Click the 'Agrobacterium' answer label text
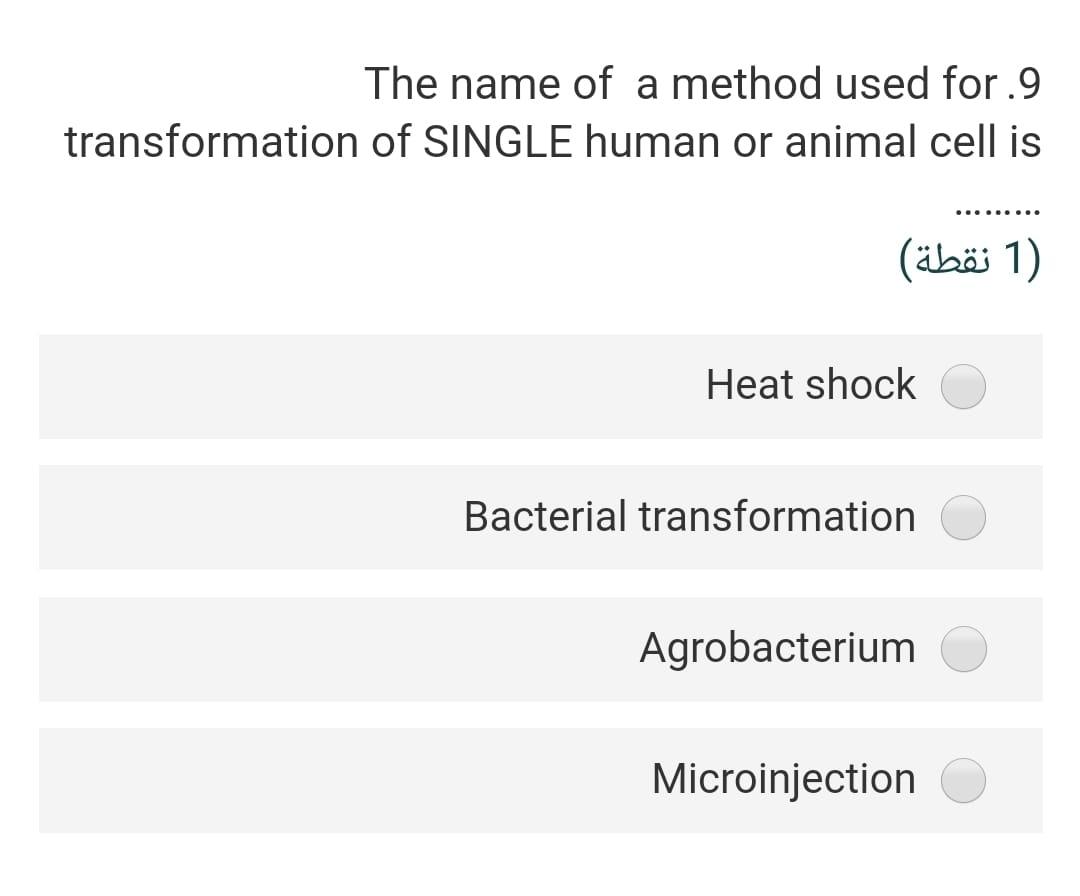This screenshot has width=1080, height=896. pos(777,648)
